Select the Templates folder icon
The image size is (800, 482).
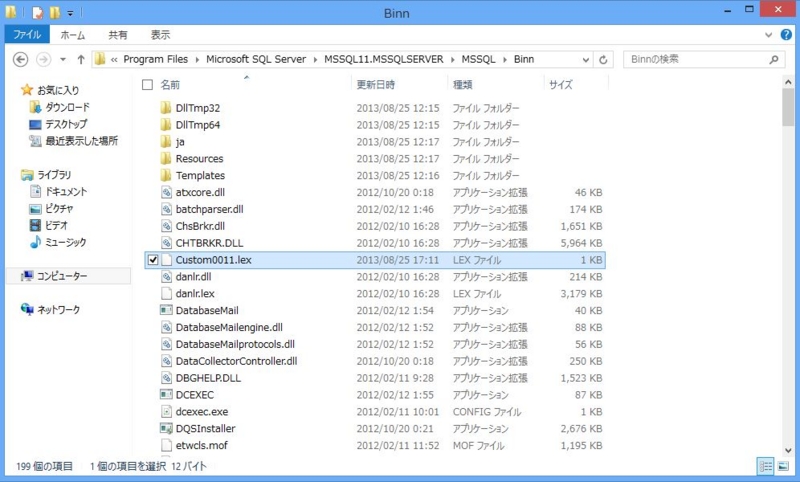point(166,175)
